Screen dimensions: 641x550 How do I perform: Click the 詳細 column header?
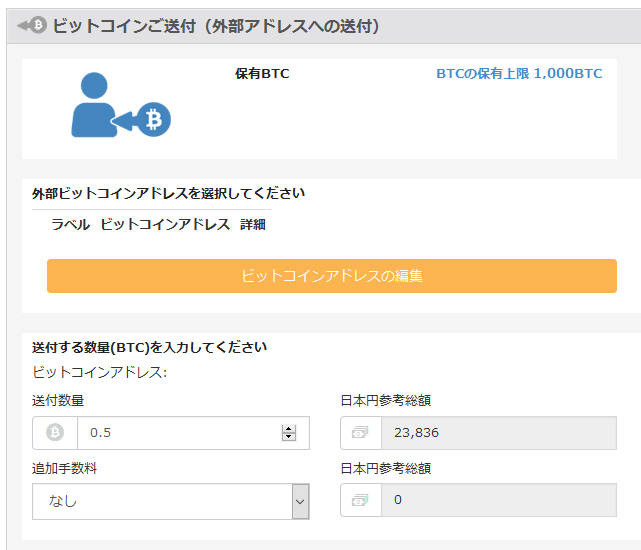point(253,224)
